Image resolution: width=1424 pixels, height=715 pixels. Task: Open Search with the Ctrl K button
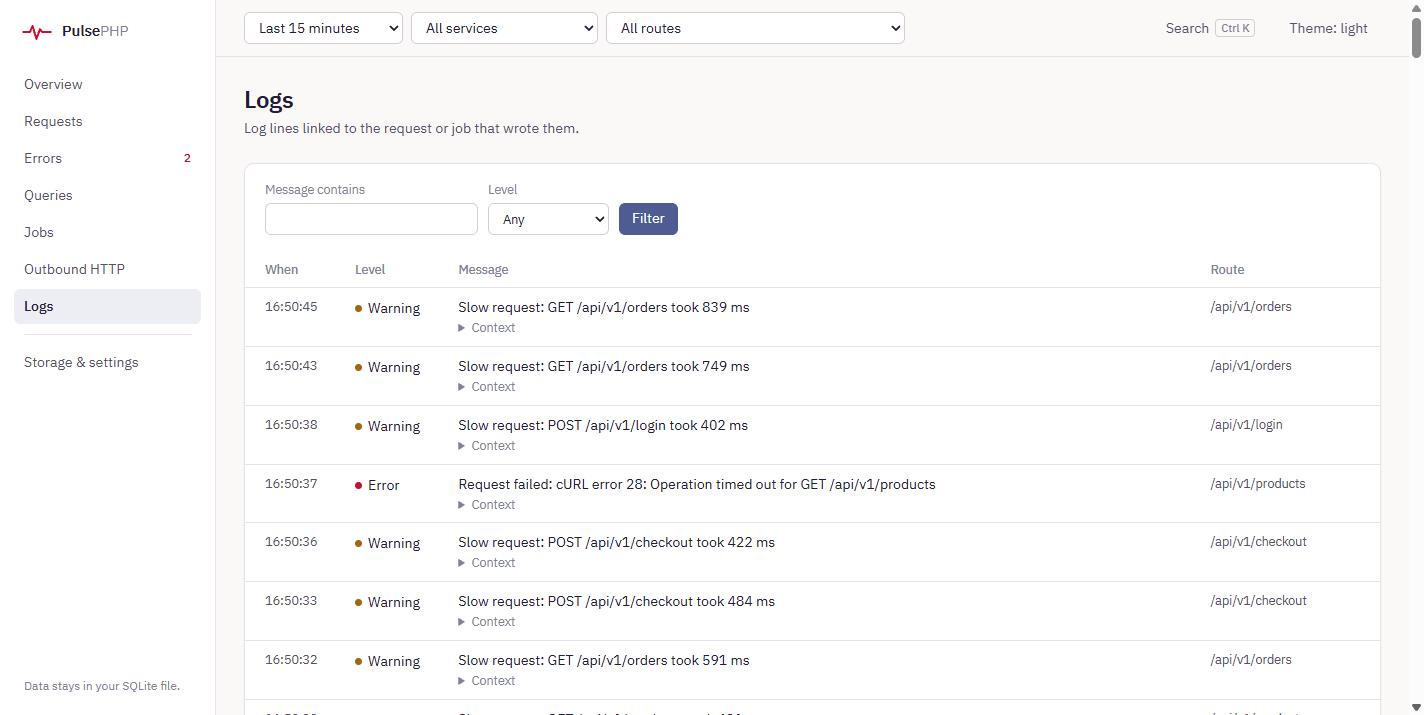pos(1210,28)
